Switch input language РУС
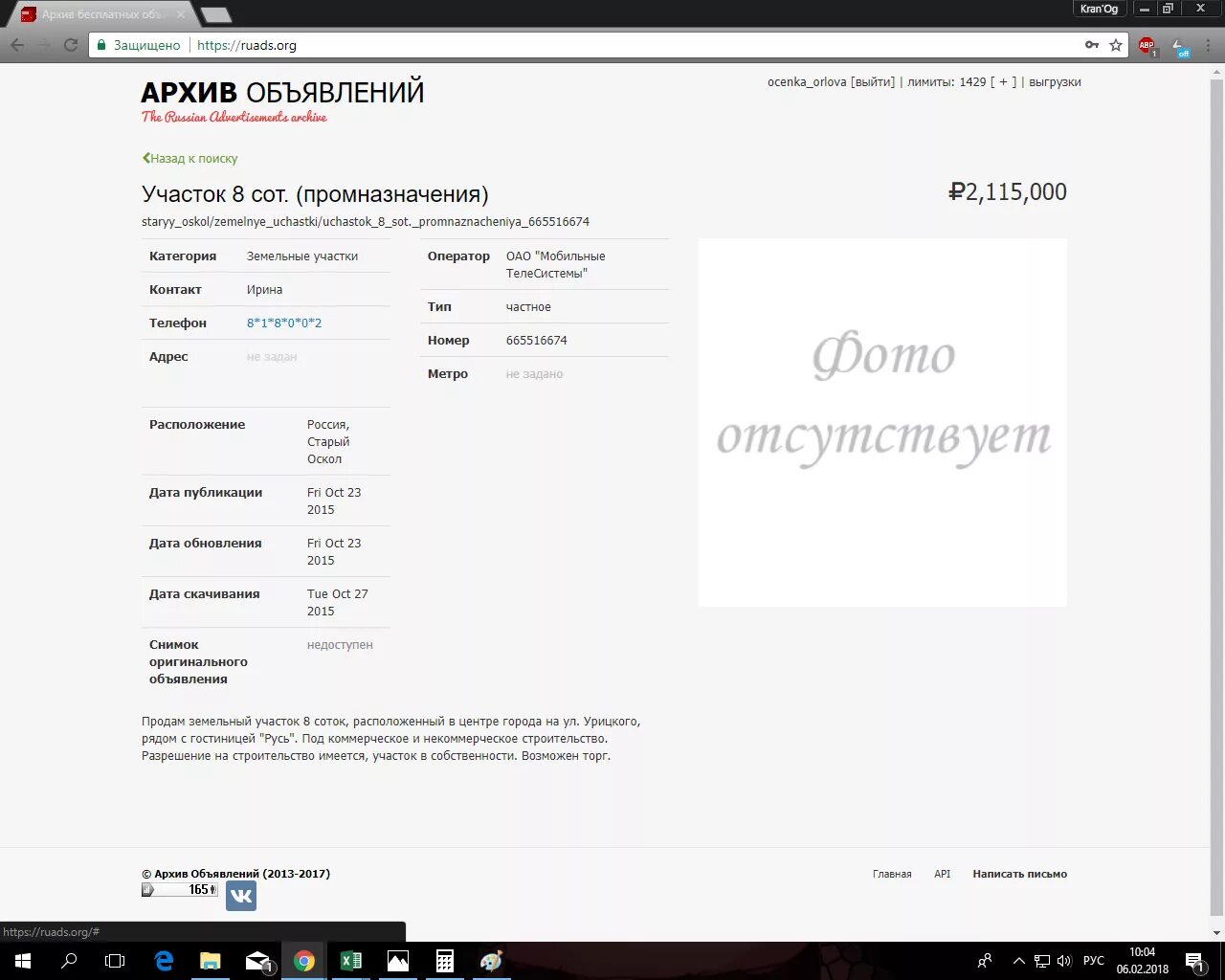Image resolution: width=1225 pixels, height=980 pixels. point(1094,961)
